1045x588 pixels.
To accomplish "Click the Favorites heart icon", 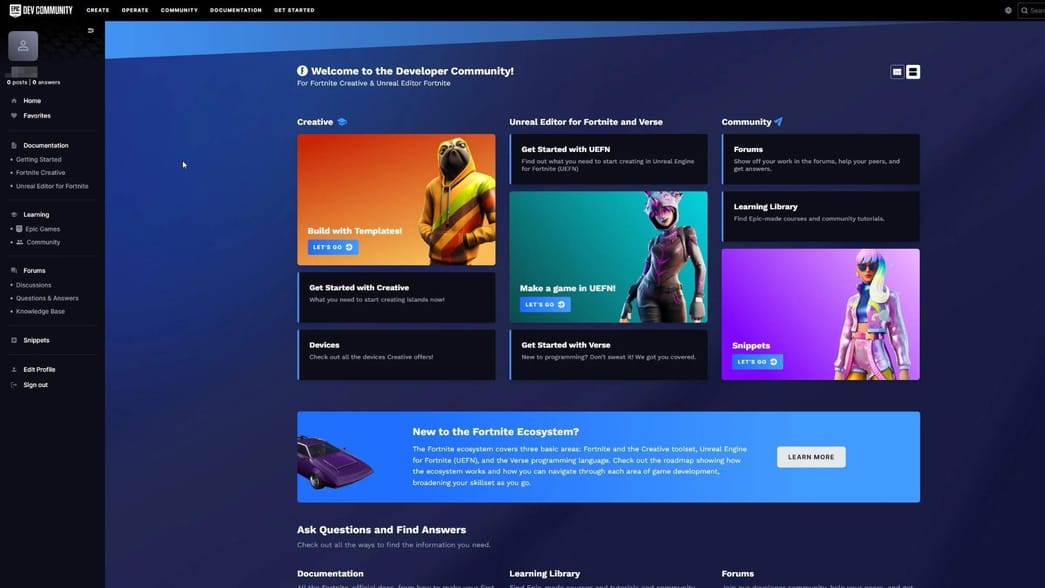I will pos(14,116).
